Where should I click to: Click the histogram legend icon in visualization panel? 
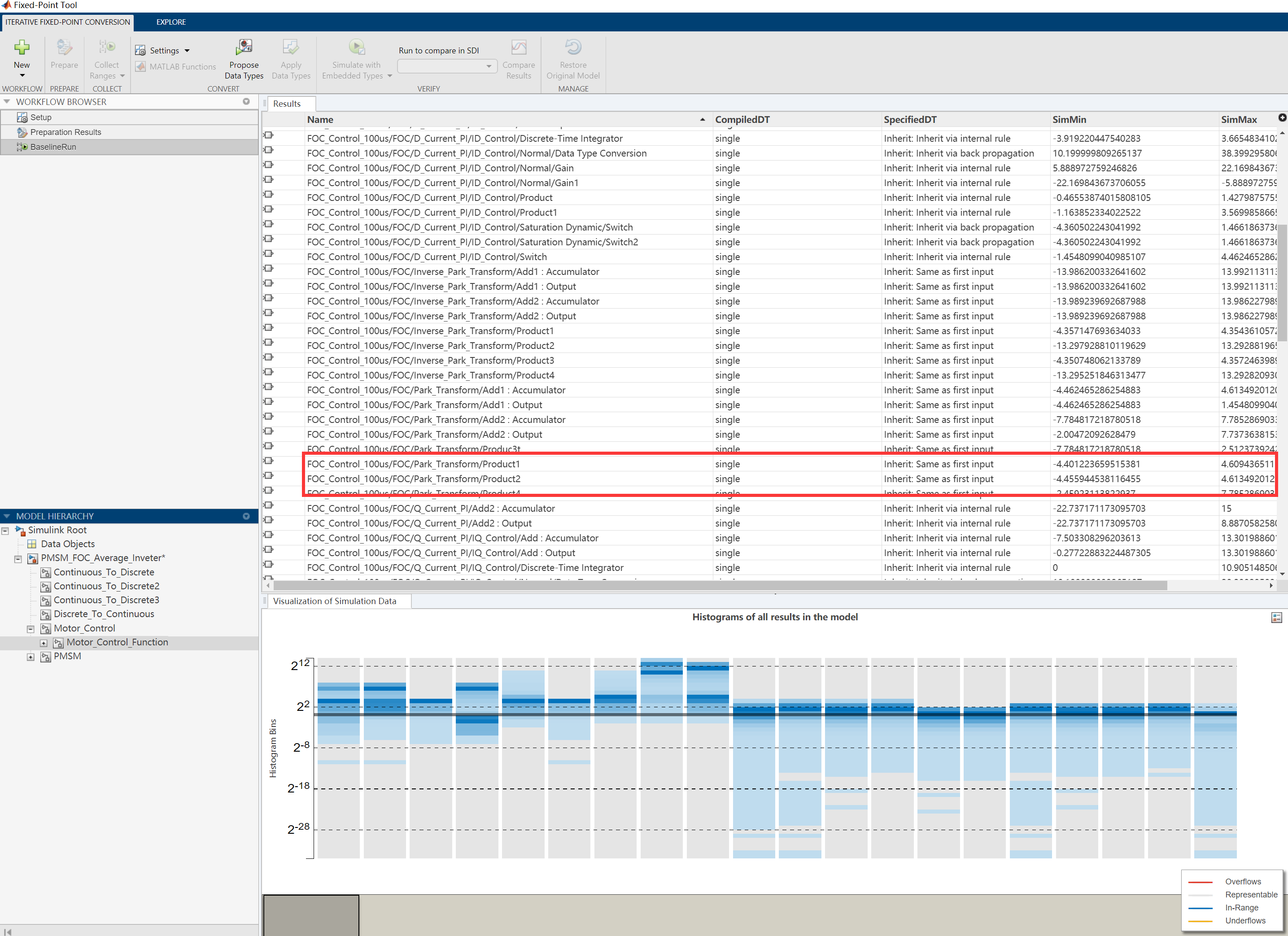pos(1276,618)
